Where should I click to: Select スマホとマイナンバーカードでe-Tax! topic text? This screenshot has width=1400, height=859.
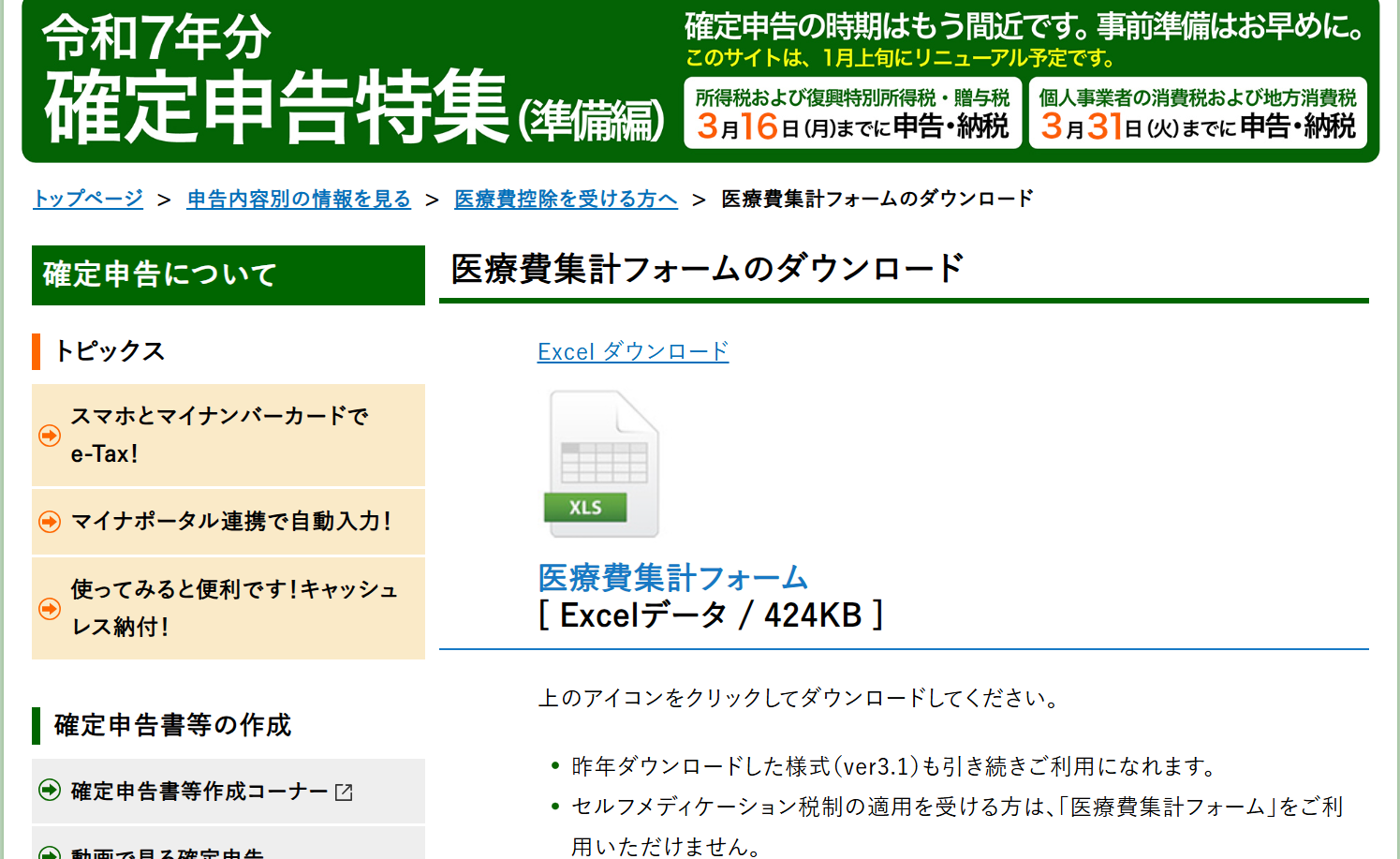click(219, 435)
